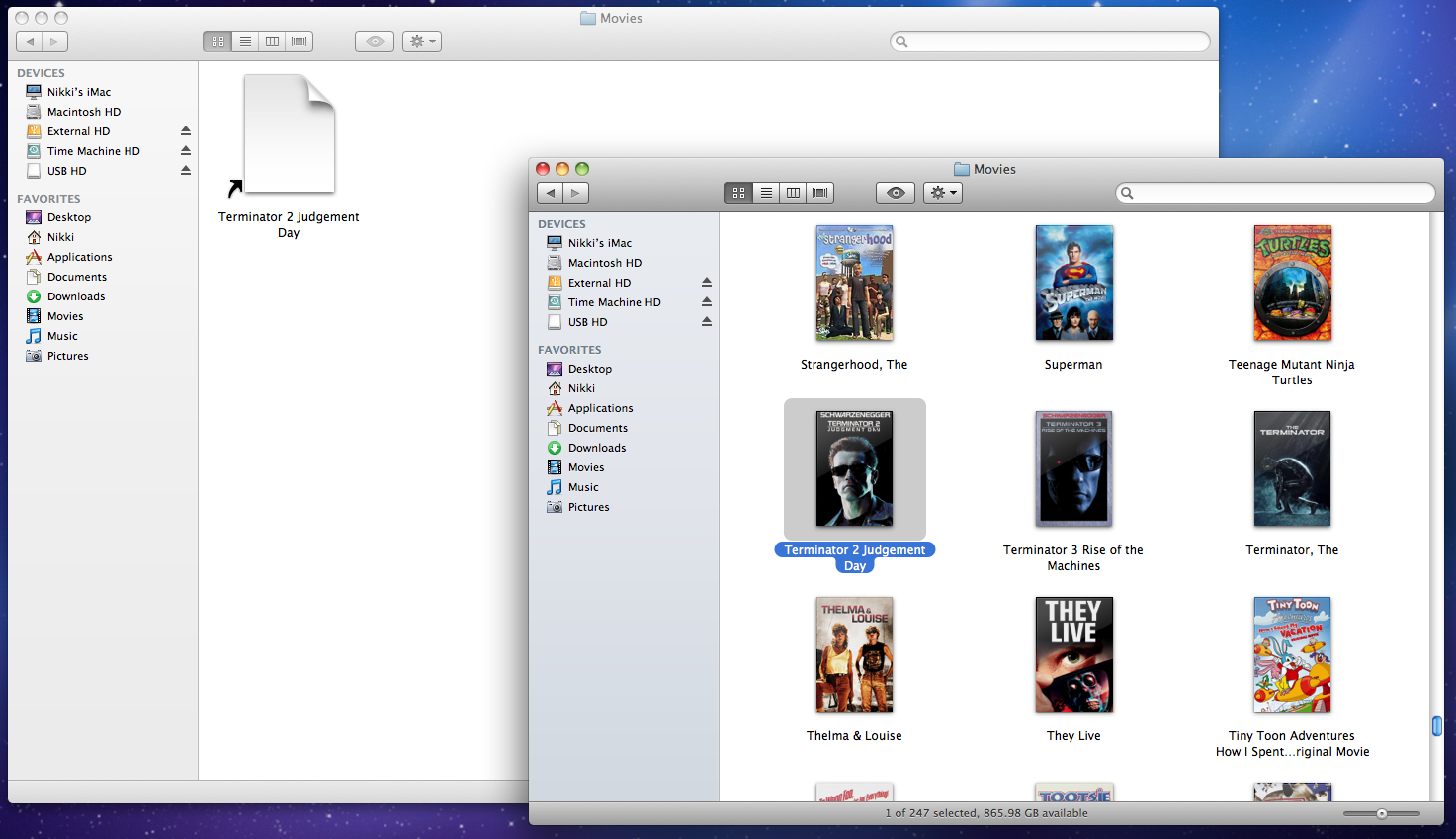Viewport: 1456px width, 839px height.
Task: Eject External HD in rear window sidebar
Action: [186, 131]
